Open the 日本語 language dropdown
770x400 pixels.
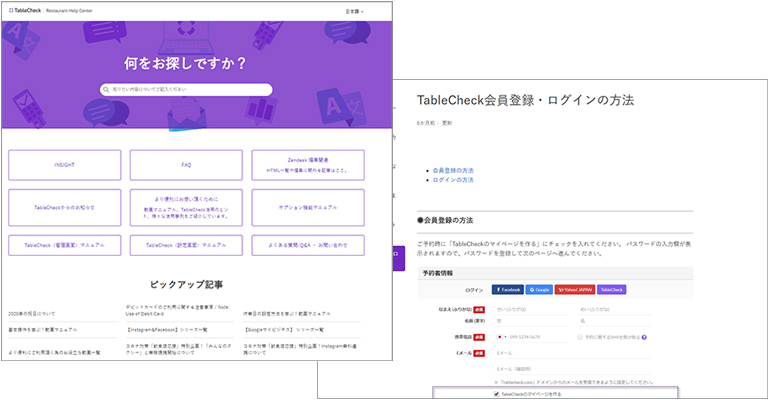[355, 11]
